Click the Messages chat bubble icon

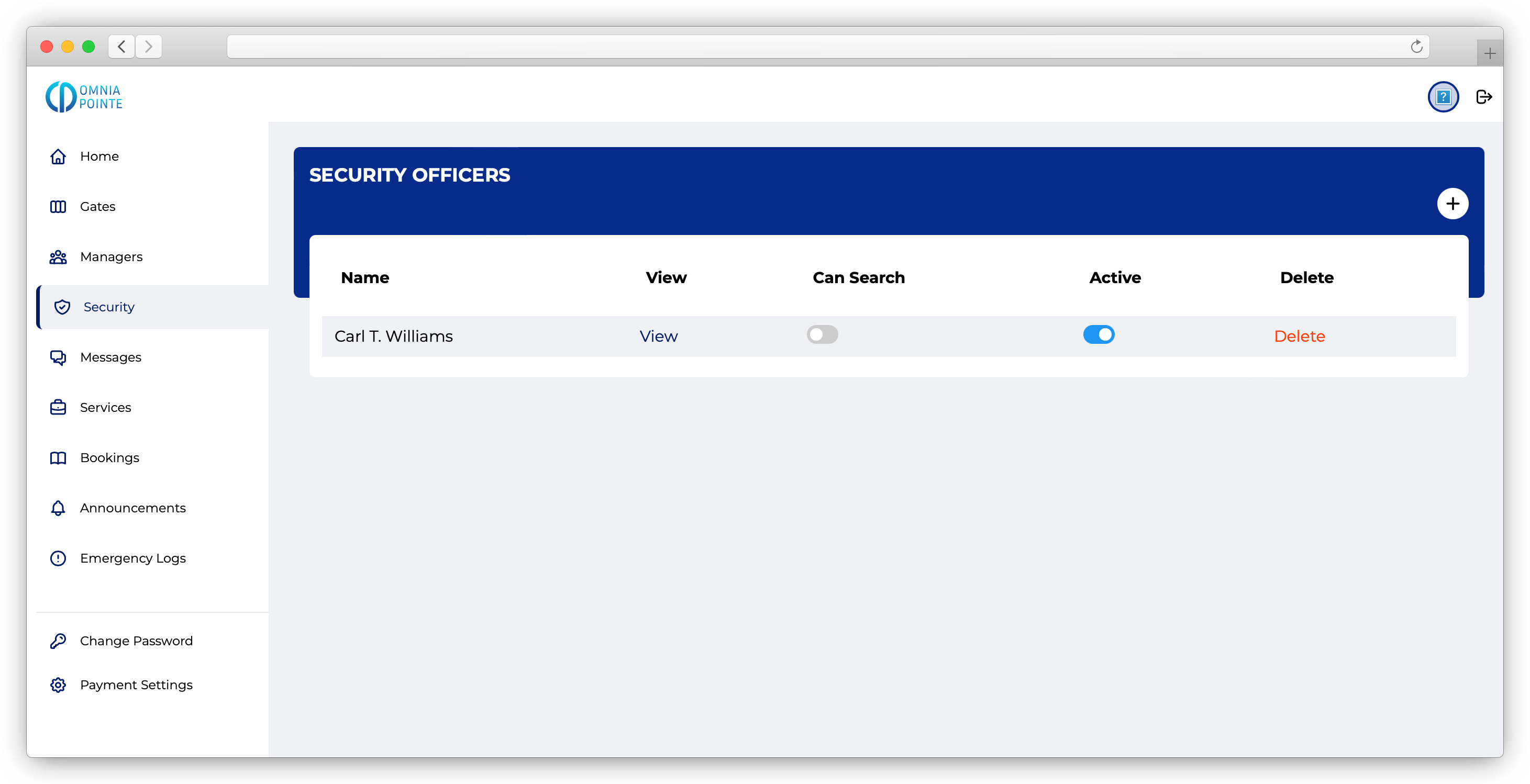point(58,357)
